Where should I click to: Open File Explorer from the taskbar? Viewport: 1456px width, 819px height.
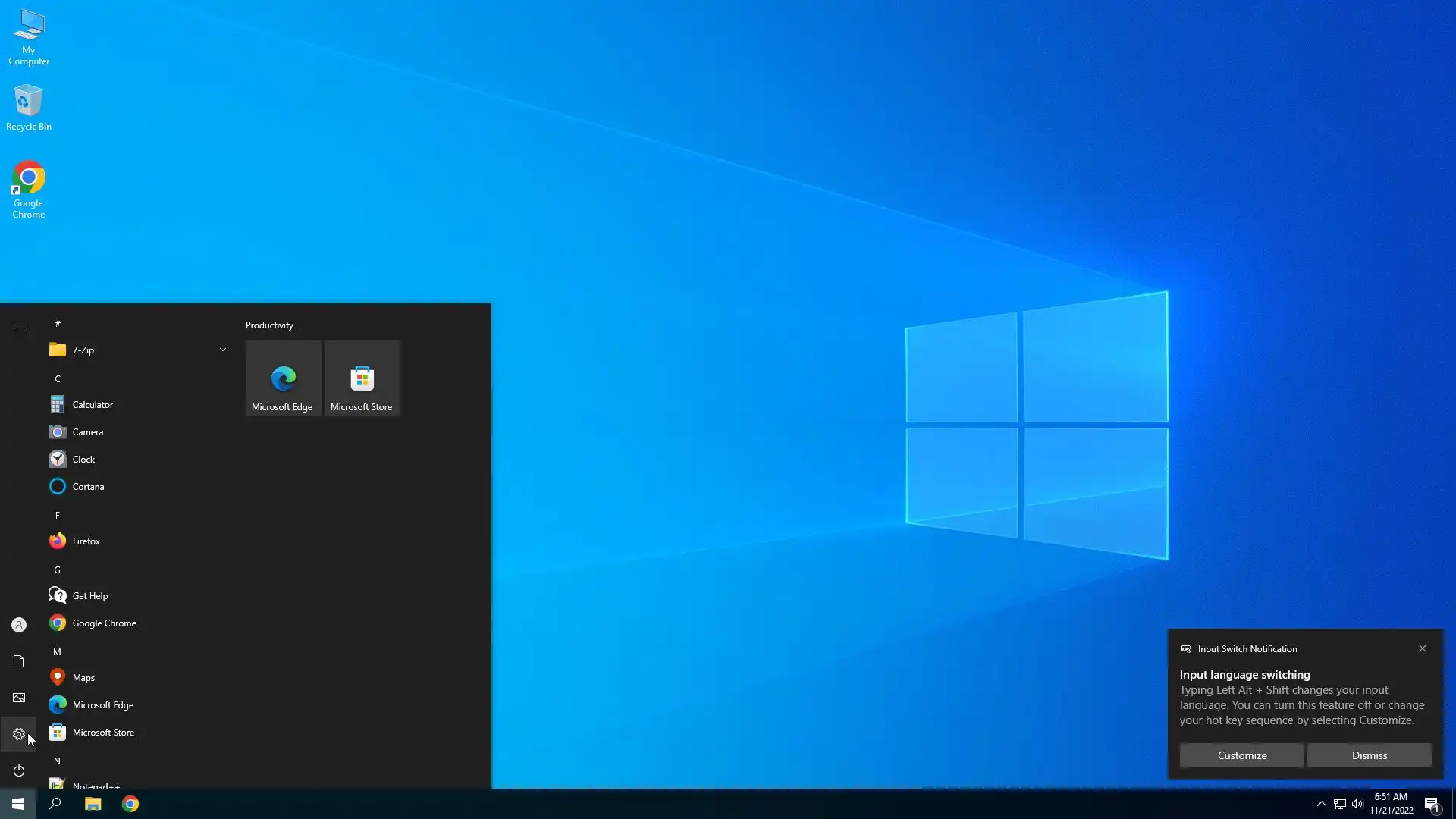tap(93, 804)
